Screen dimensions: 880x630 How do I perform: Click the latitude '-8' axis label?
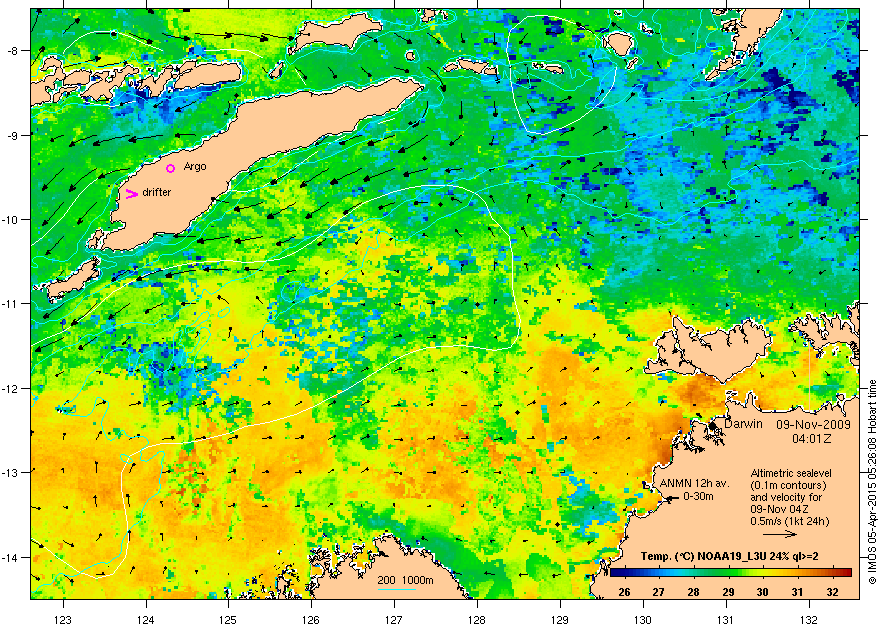pyautogui.click(x=15, y=50)
